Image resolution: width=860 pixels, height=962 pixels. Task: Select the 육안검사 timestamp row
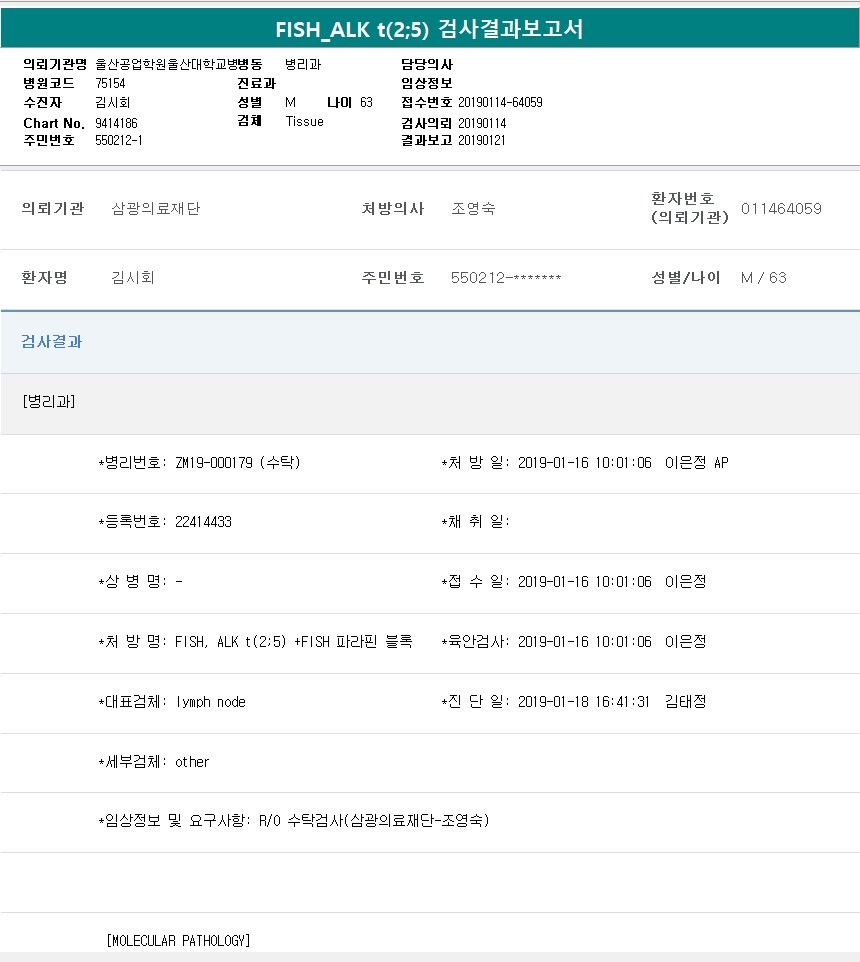pyautogui.click(x=574, y=641)
